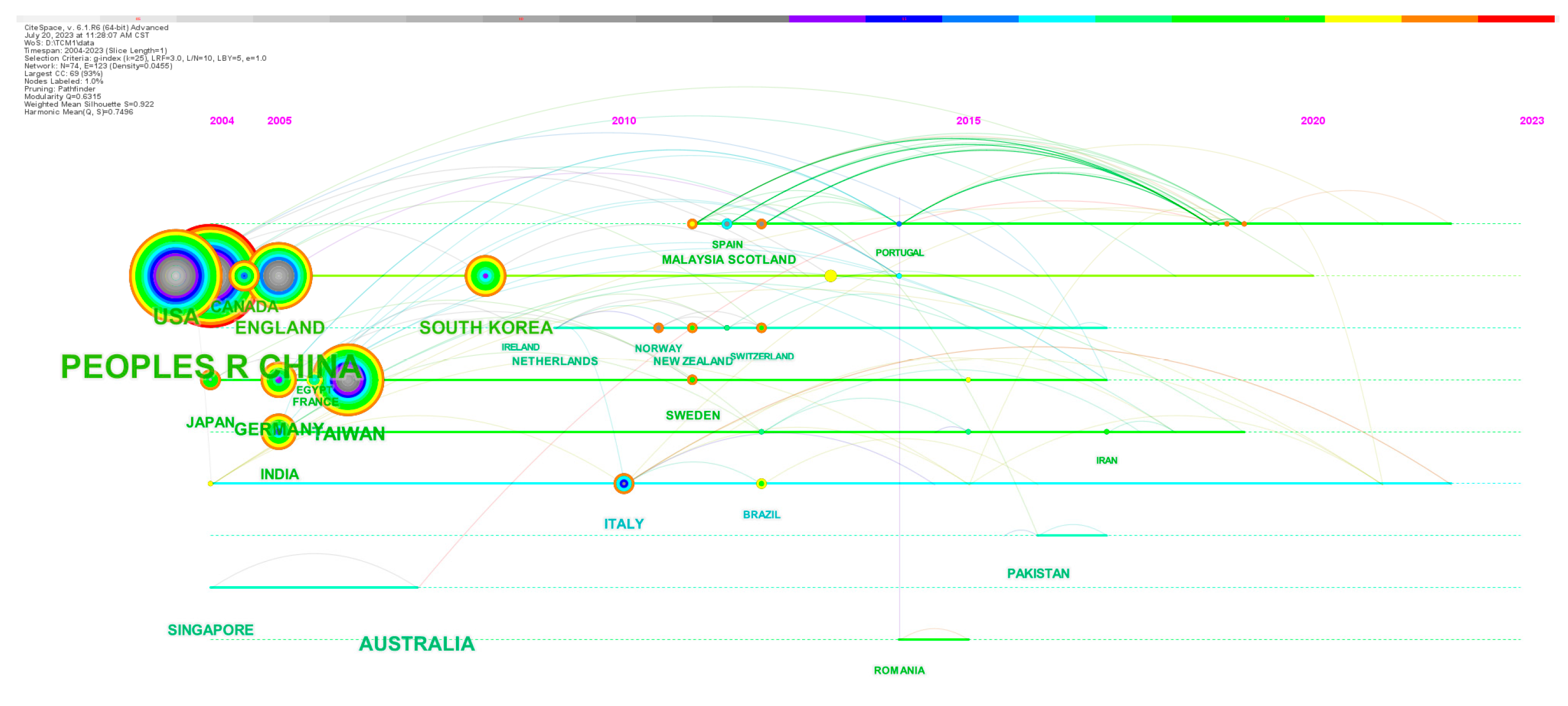Click the PEOPLES R CHINA label
Screen dimensions: 1568x706
[210, 367]
